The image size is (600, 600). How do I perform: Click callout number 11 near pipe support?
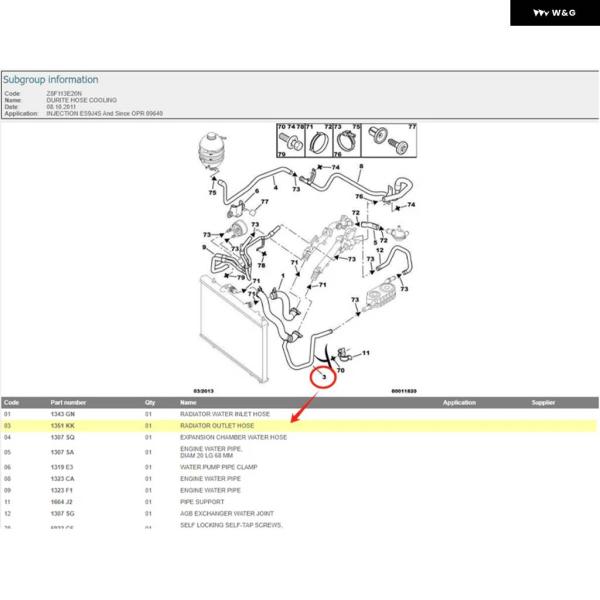click(x=365, y=353)
